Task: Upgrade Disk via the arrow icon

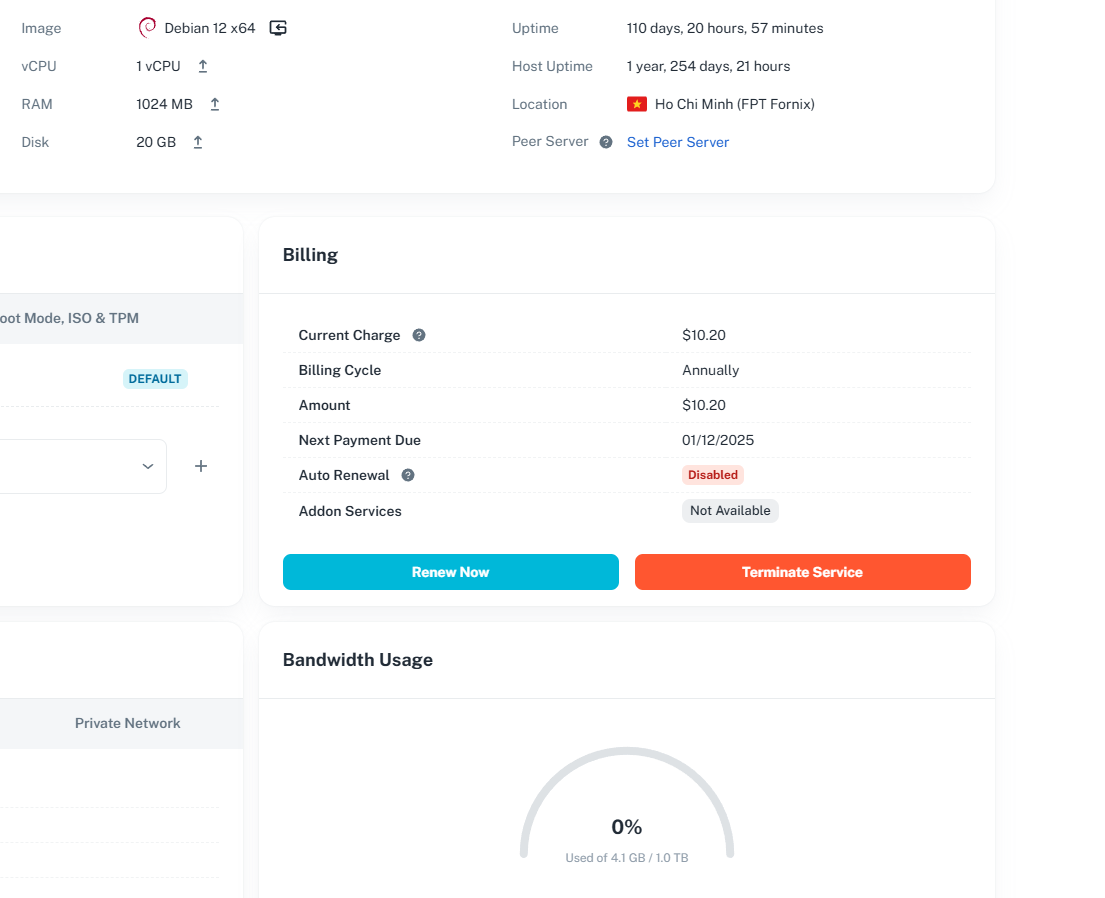Action: click(x=198, y=142)
